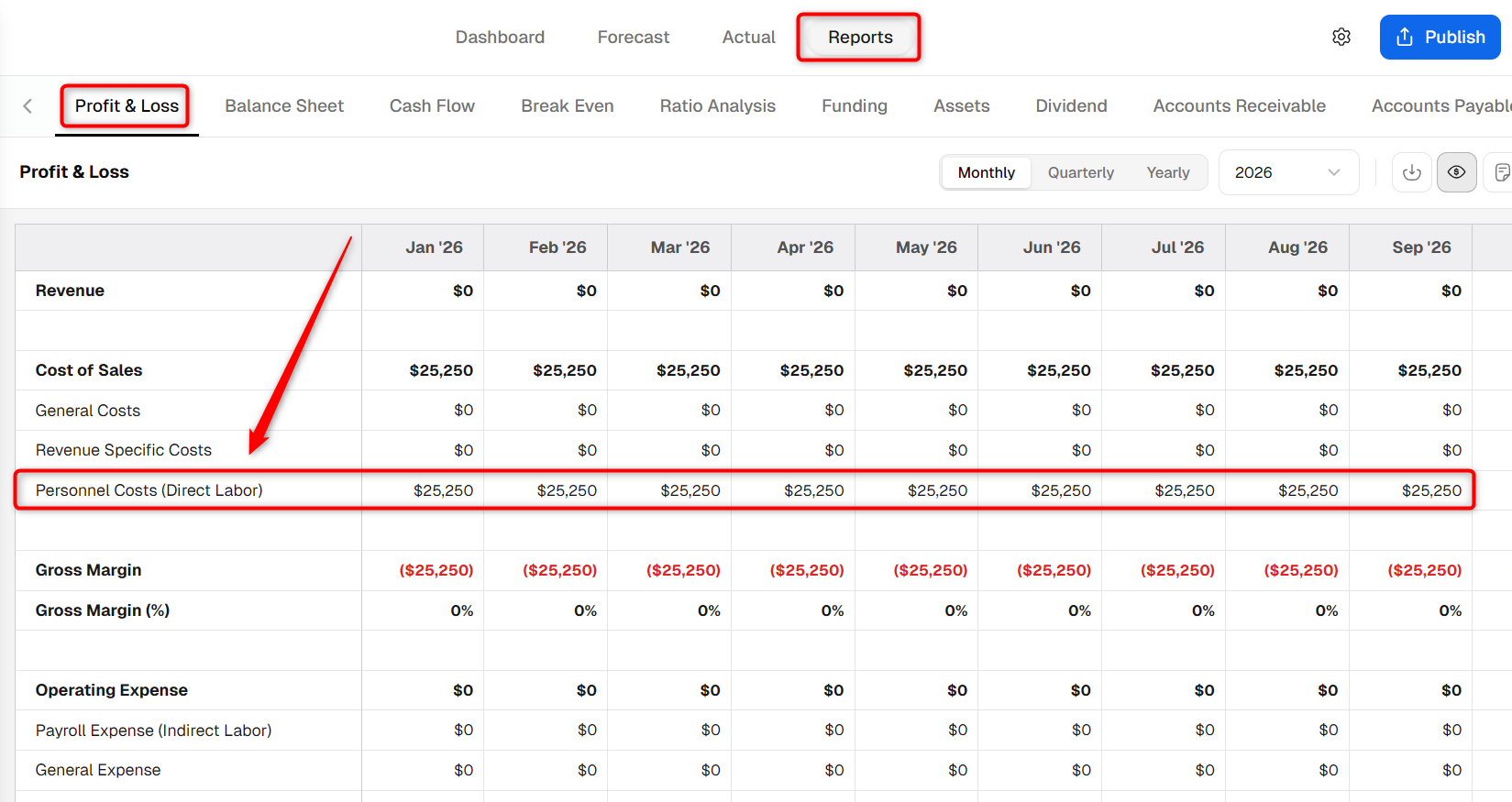Open the Ratio Analysis tab

(718, 105)
